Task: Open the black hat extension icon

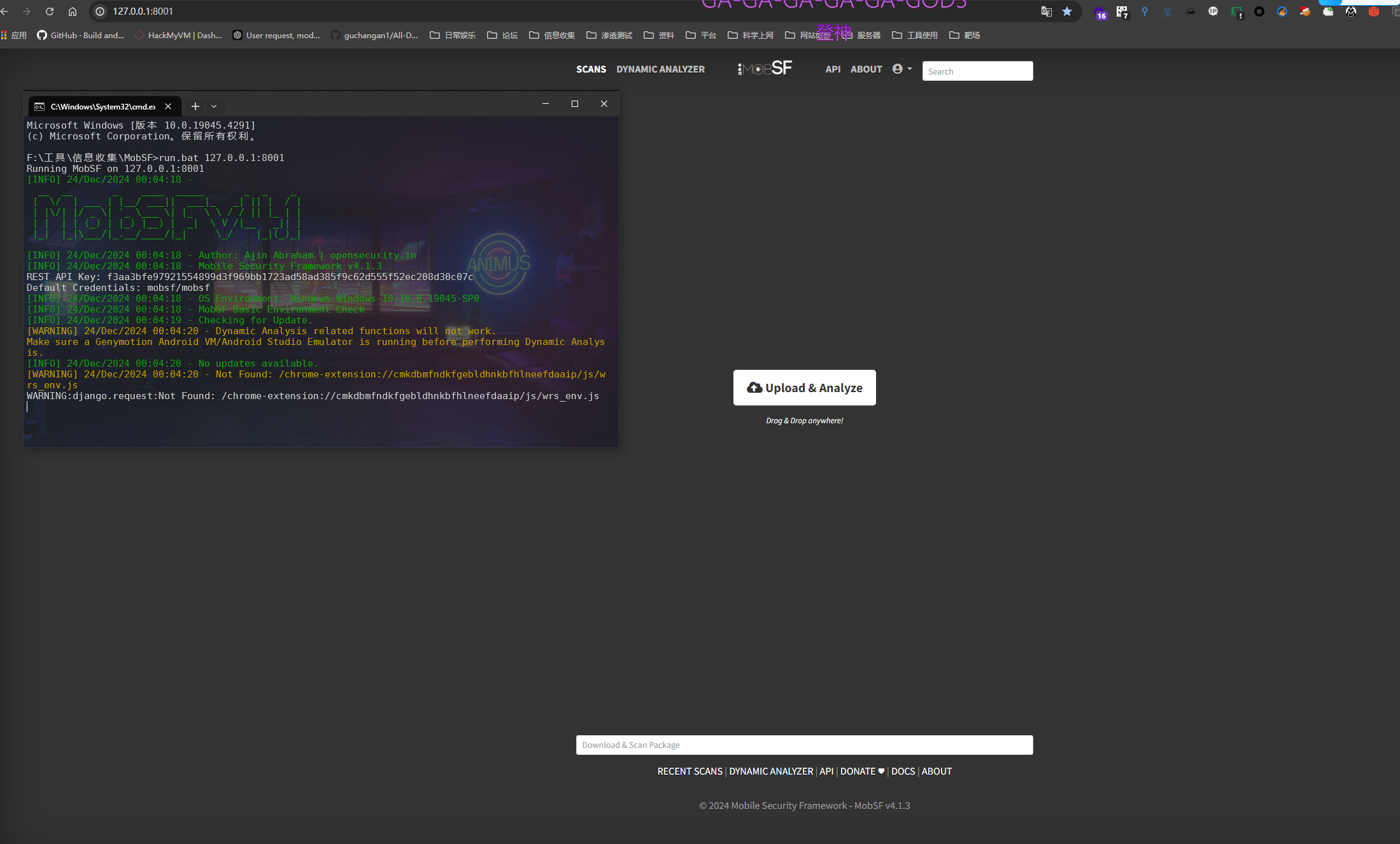Action: pyautogui.click(x=1191, y=11)
